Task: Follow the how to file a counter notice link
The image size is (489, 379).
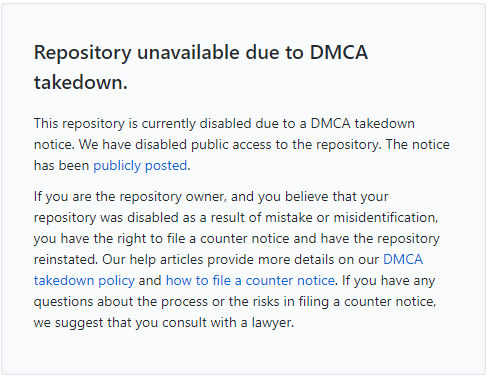Action: pos(250,281)
